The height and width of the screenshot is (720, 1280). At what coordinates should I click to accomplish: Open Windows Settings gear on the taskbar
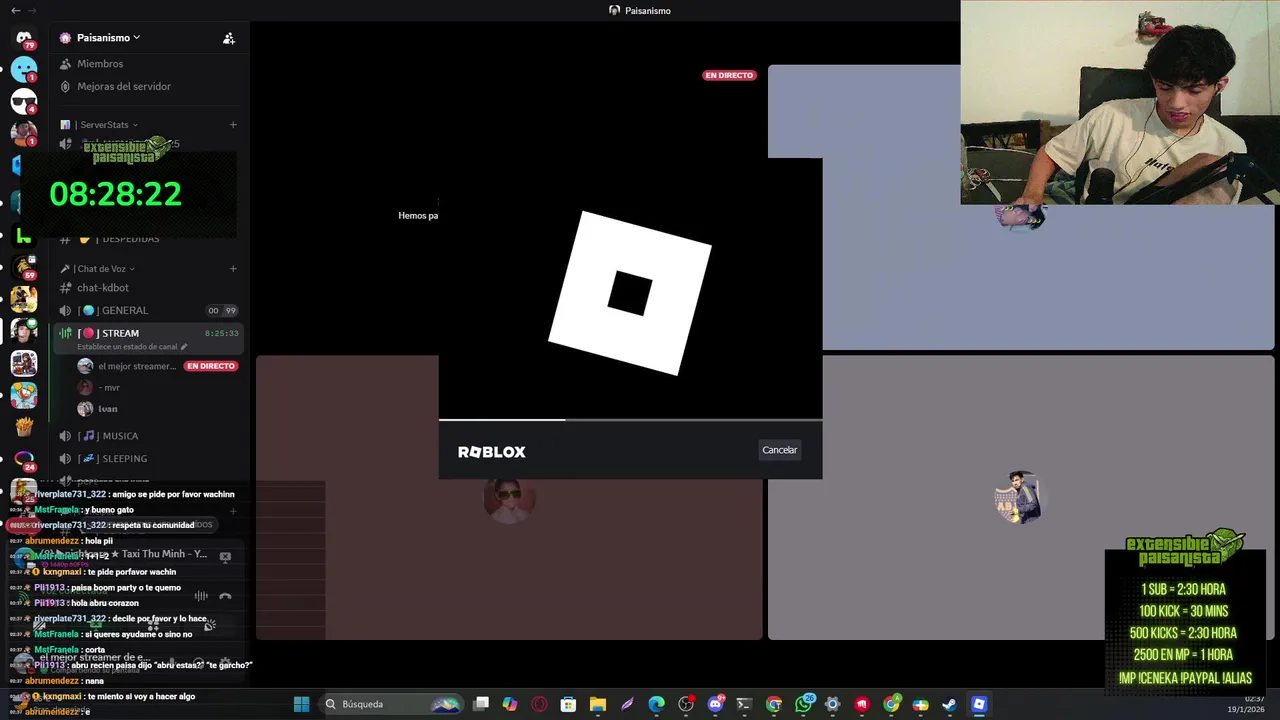[x=832, y=704]
